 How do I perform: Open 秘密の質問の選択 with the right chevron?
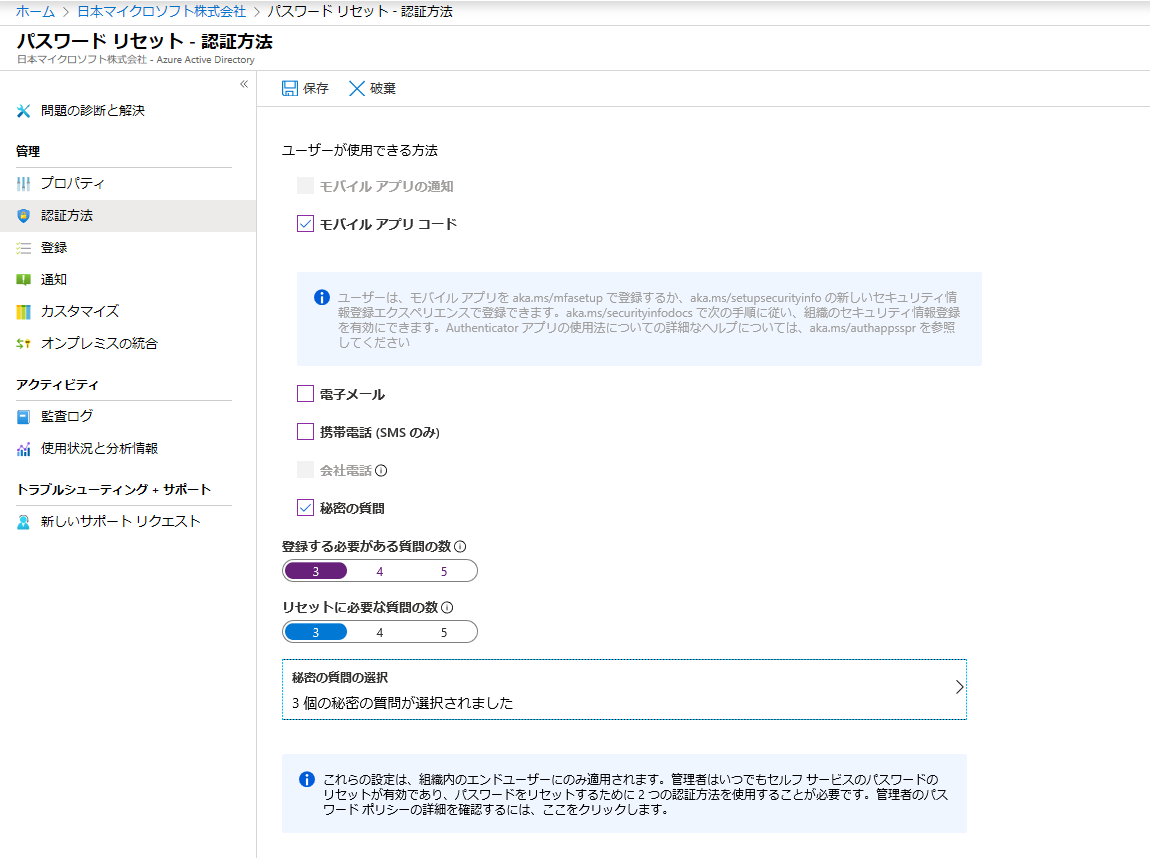point(959,687)
